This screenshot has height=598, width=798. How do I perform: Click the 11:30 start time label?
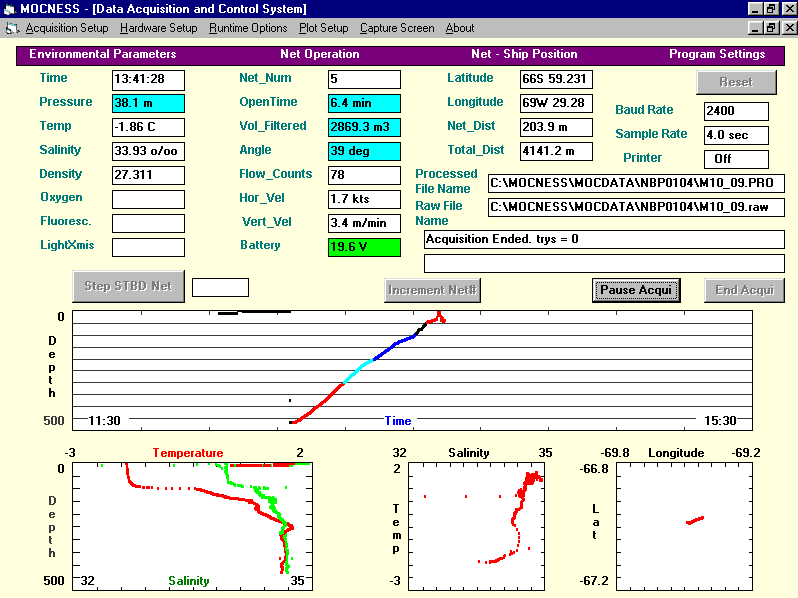pos(104,421)
